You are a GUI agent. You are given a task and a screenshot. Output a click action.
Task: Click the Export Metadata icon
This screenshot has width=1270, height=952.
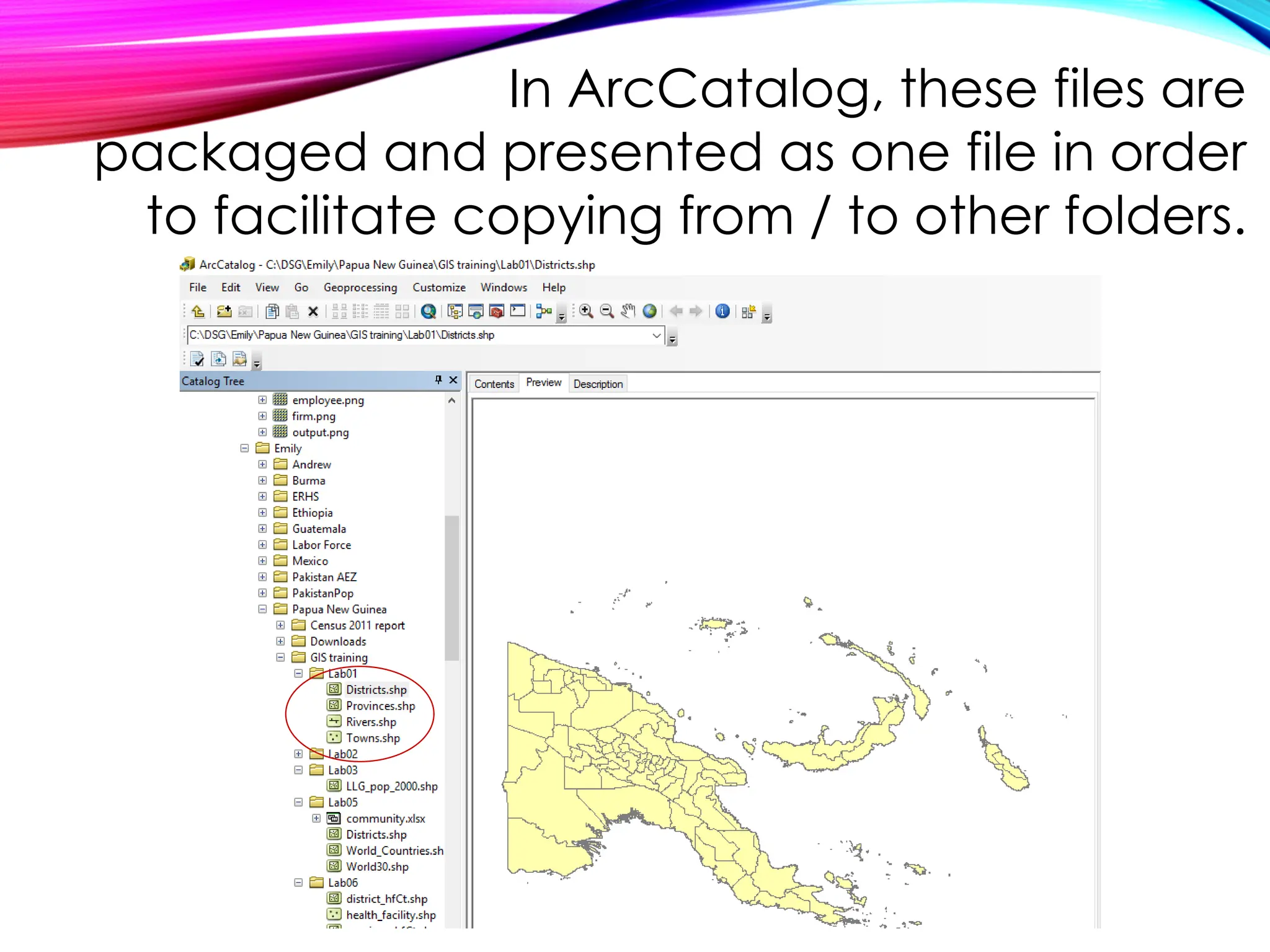coord(218,359)
